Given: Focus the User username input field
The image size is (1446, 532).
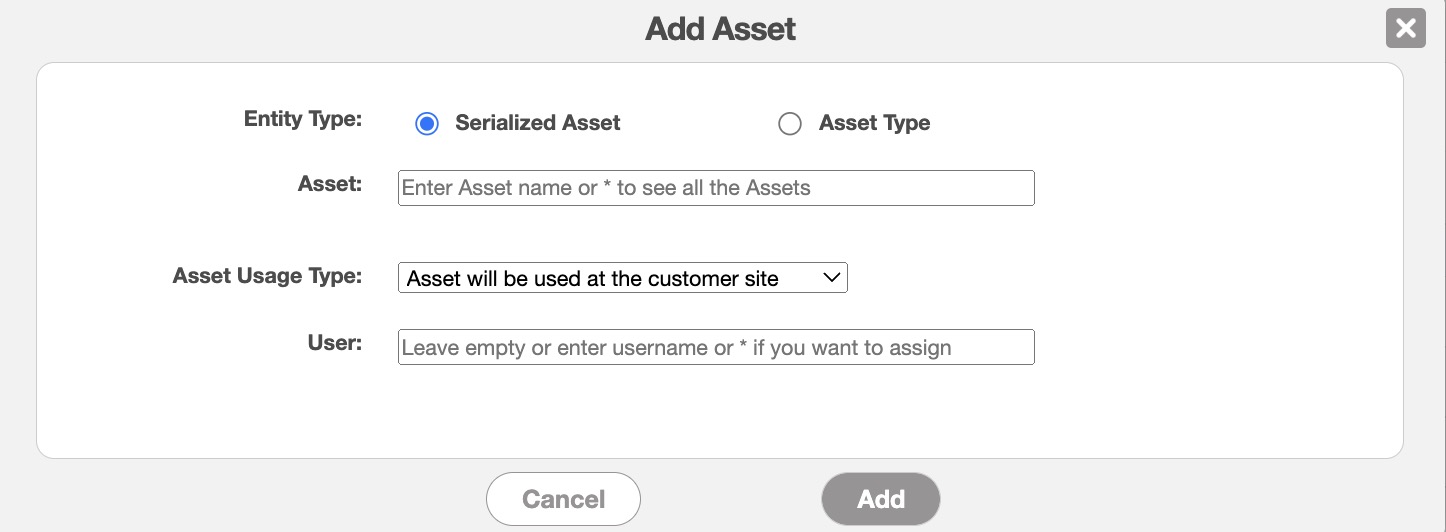Looking at the screenshot, I should (716, 347).
